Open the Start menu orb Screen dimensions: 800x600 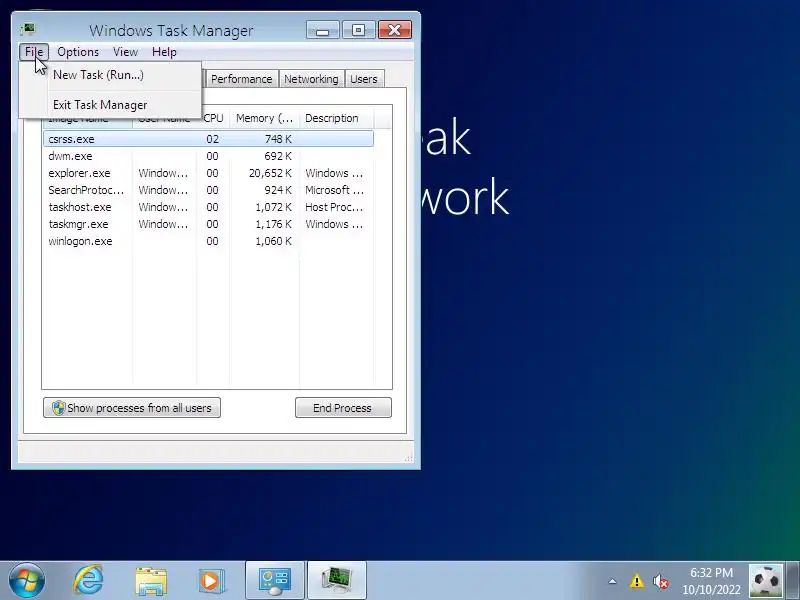pos(26,580)
